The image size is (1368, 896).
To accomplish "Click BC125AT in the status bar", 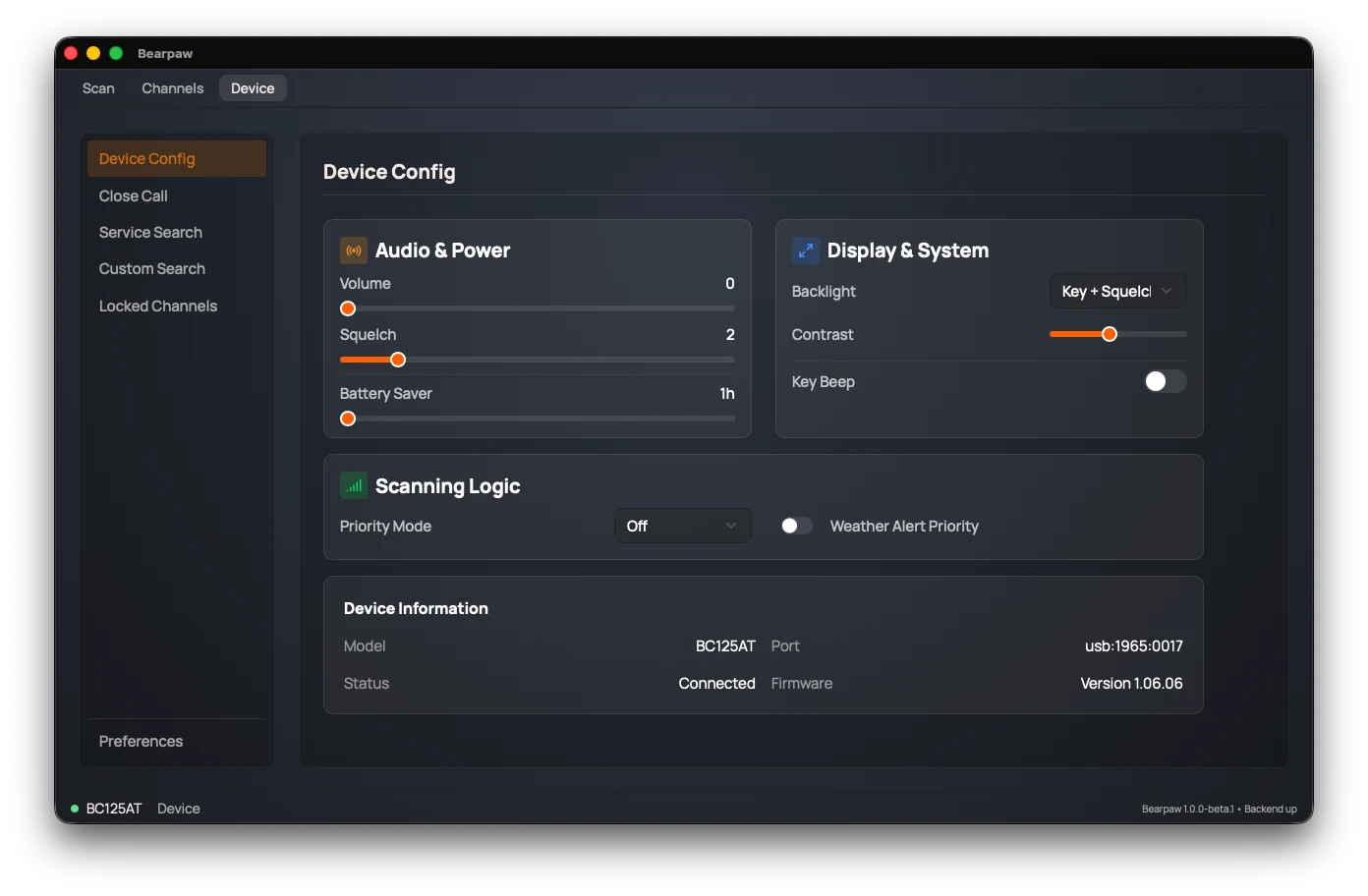I will coord(114,809).
